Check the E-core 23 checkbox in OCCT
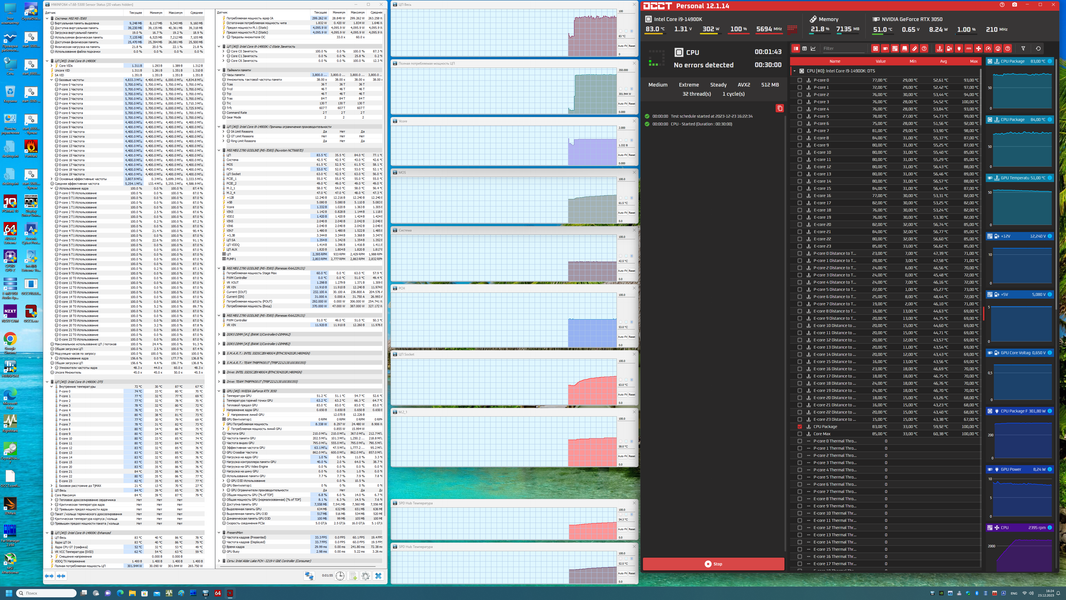This screenshot has height=600, width=1066. pyautogui.click(x=800, y=246)
